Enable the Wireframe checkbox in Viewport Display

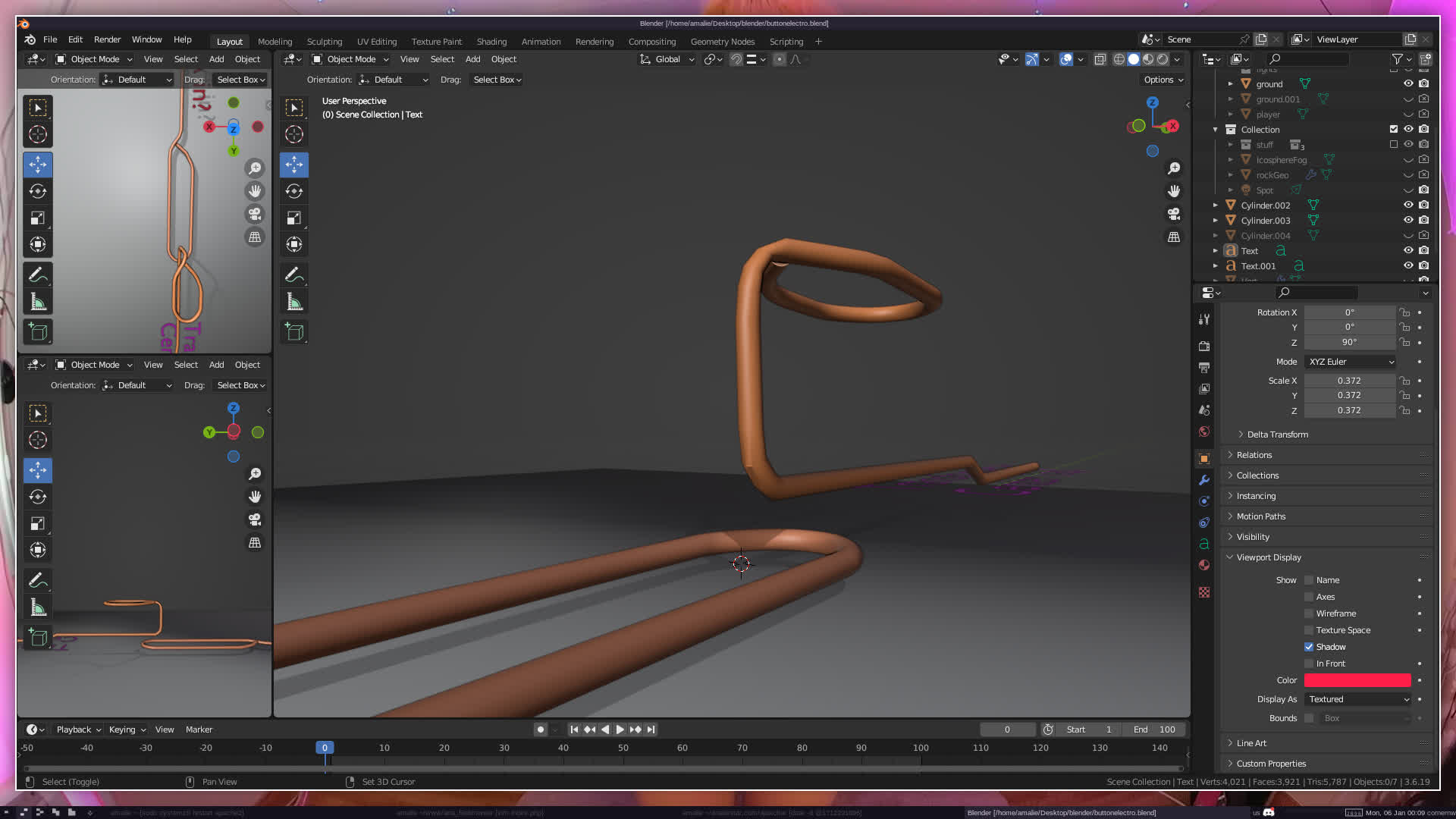pos(1309,613)
